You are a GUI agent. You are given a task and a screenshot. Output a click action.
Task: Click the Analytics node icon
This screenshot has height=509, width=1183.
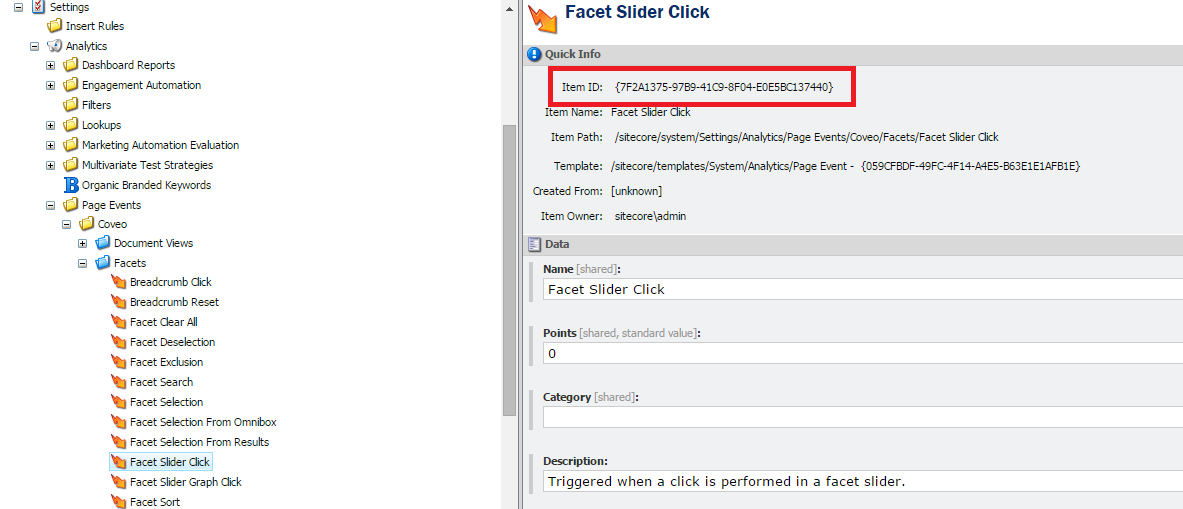pyautogui.click(x=55, y=46)
